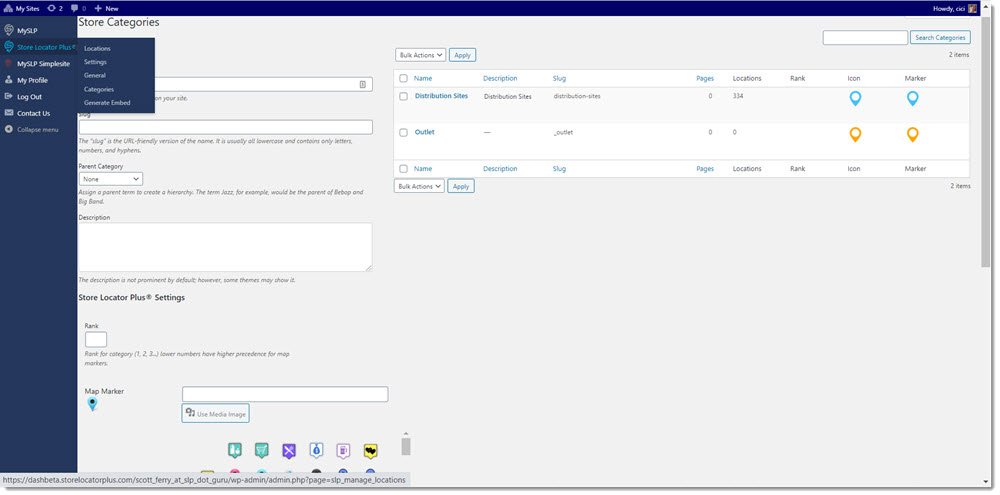Viewport: 1000px width, 495px height.
Task: Open the Distribution Sites category link
Action: pos(441,96)
